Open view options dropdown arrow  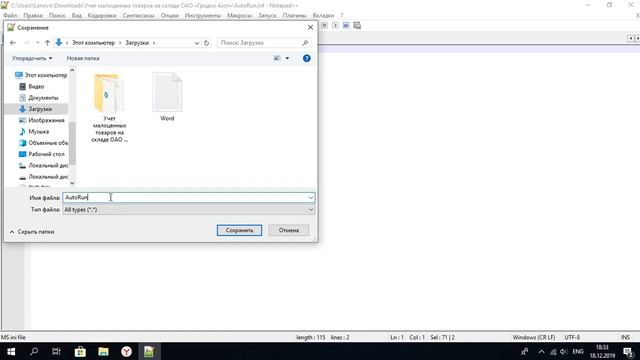(x=287, y=58)
